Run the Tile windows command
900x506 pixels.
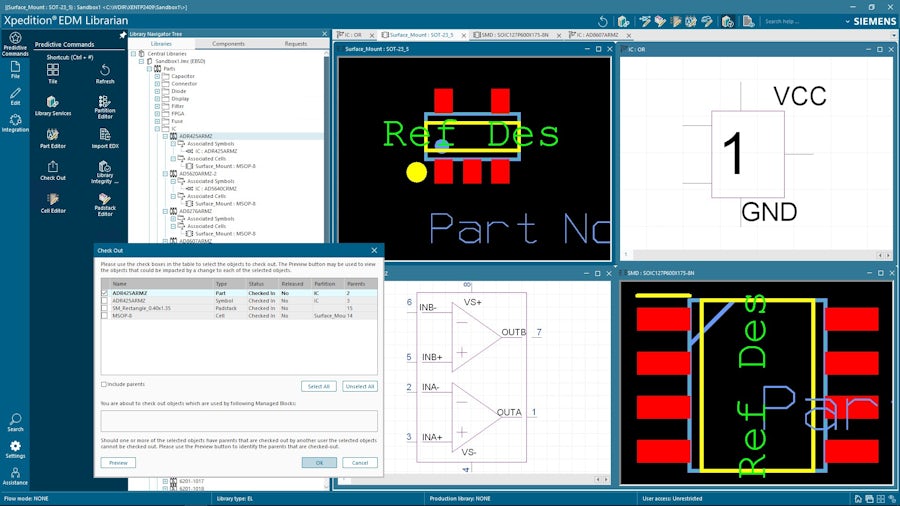(53, 73)
